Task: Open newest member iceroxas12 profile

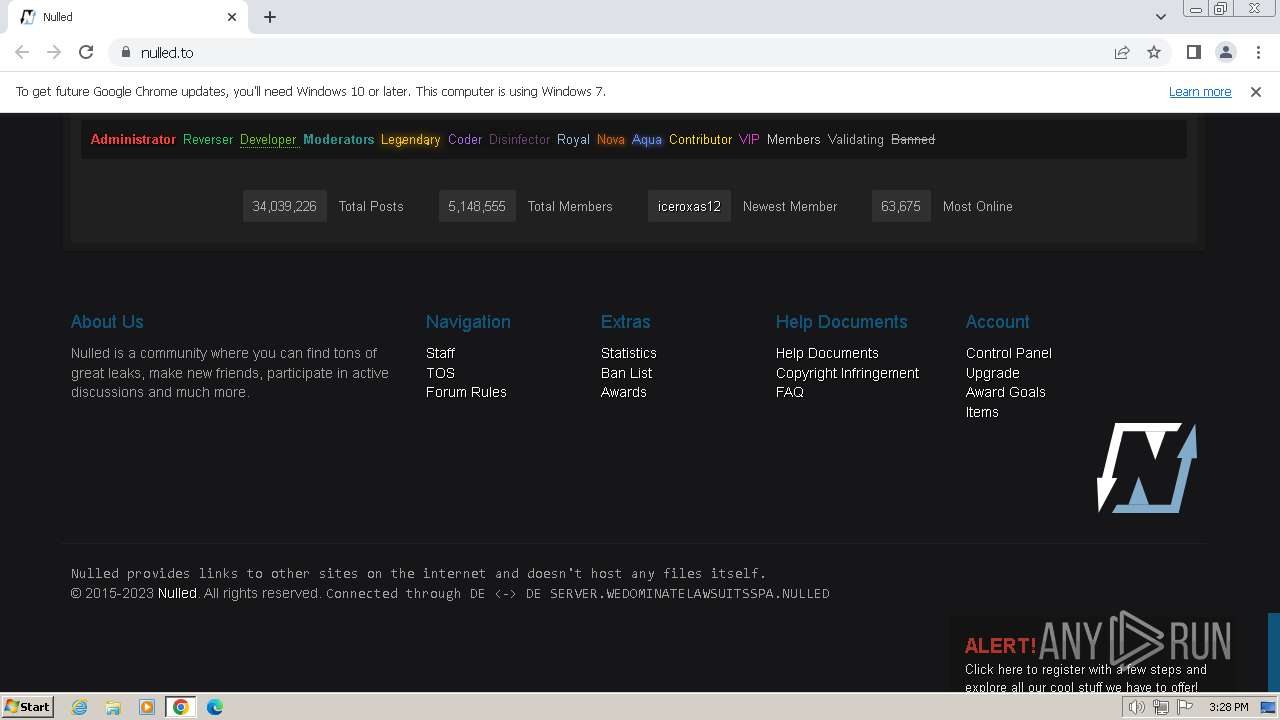Action: click(x=689, y=206)
